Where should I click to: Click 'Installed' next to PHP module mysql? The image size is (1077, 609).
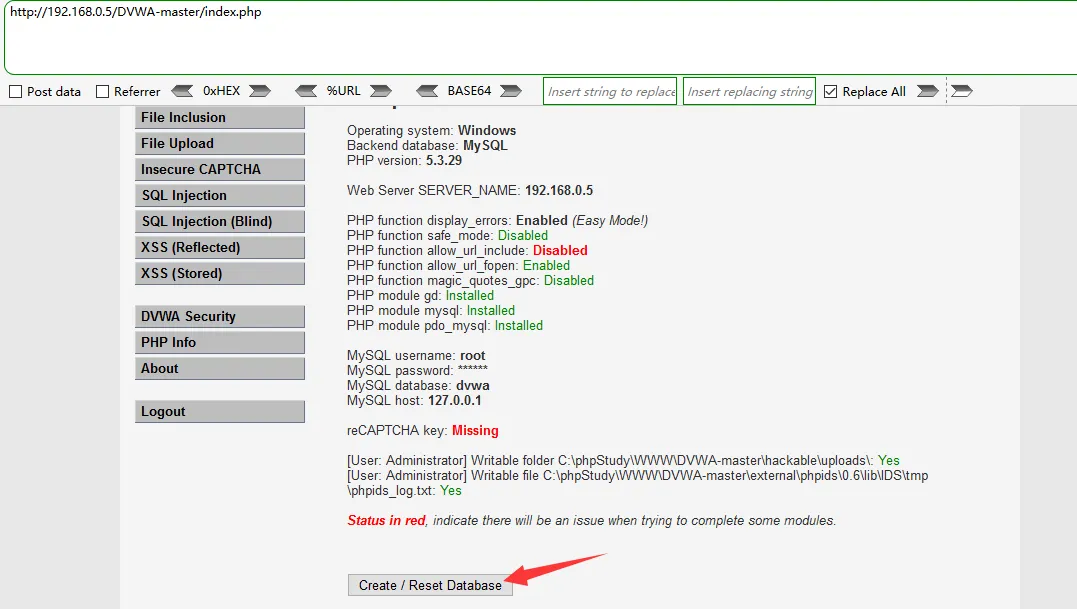490,310
